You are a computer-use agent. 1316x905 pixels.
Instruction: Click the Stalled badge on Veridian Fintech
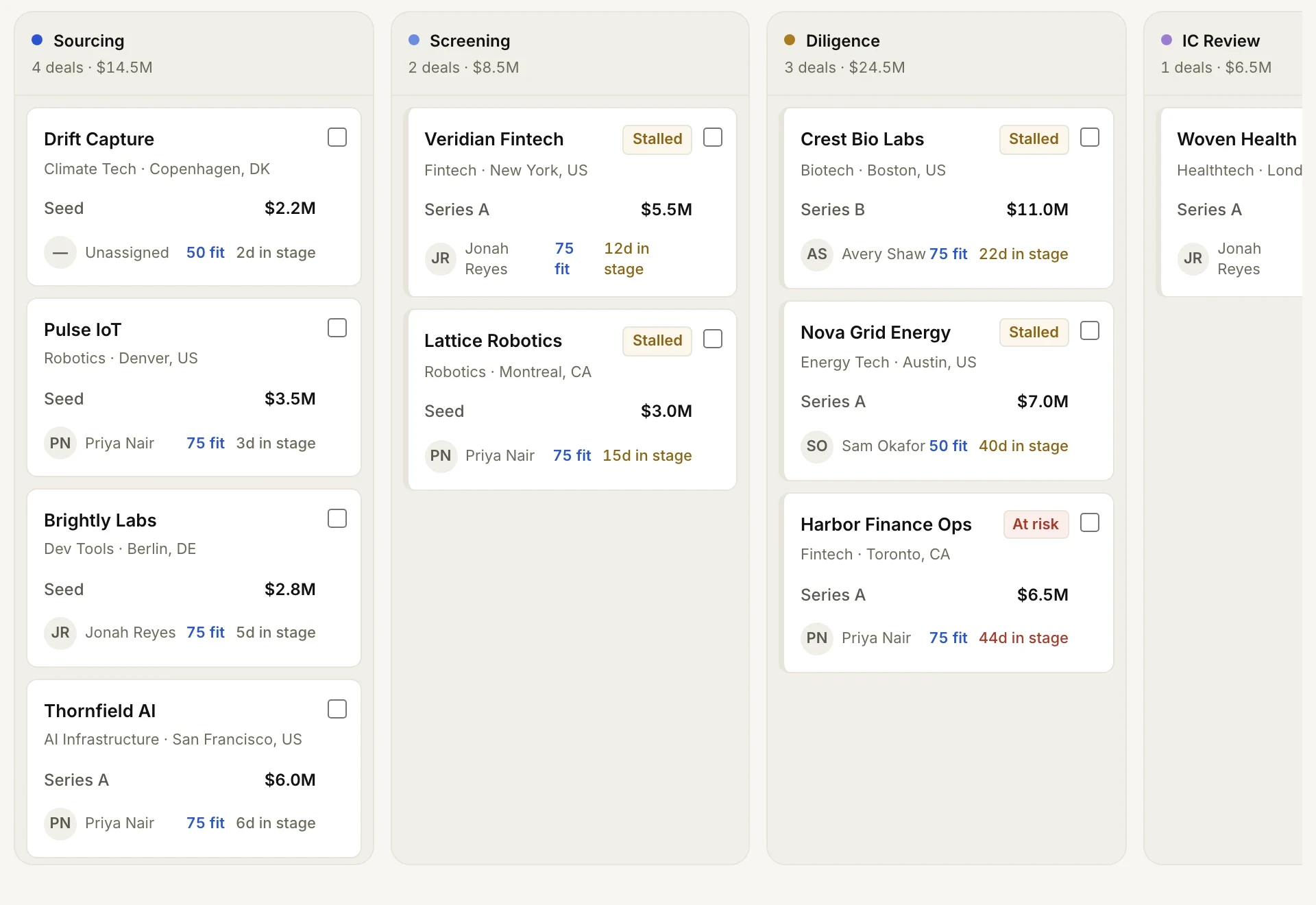[657, 139]
